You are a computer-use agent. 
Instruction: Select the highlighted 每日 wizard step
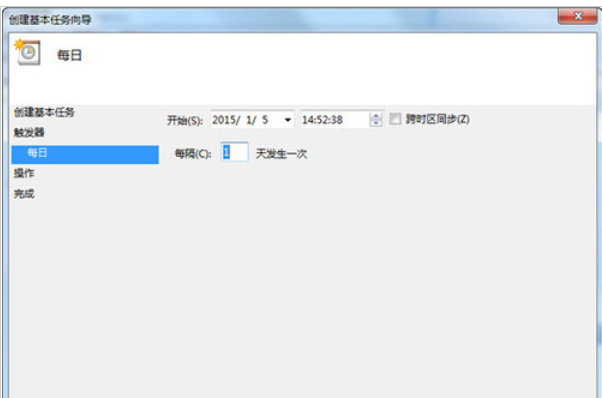pos(85,154)
